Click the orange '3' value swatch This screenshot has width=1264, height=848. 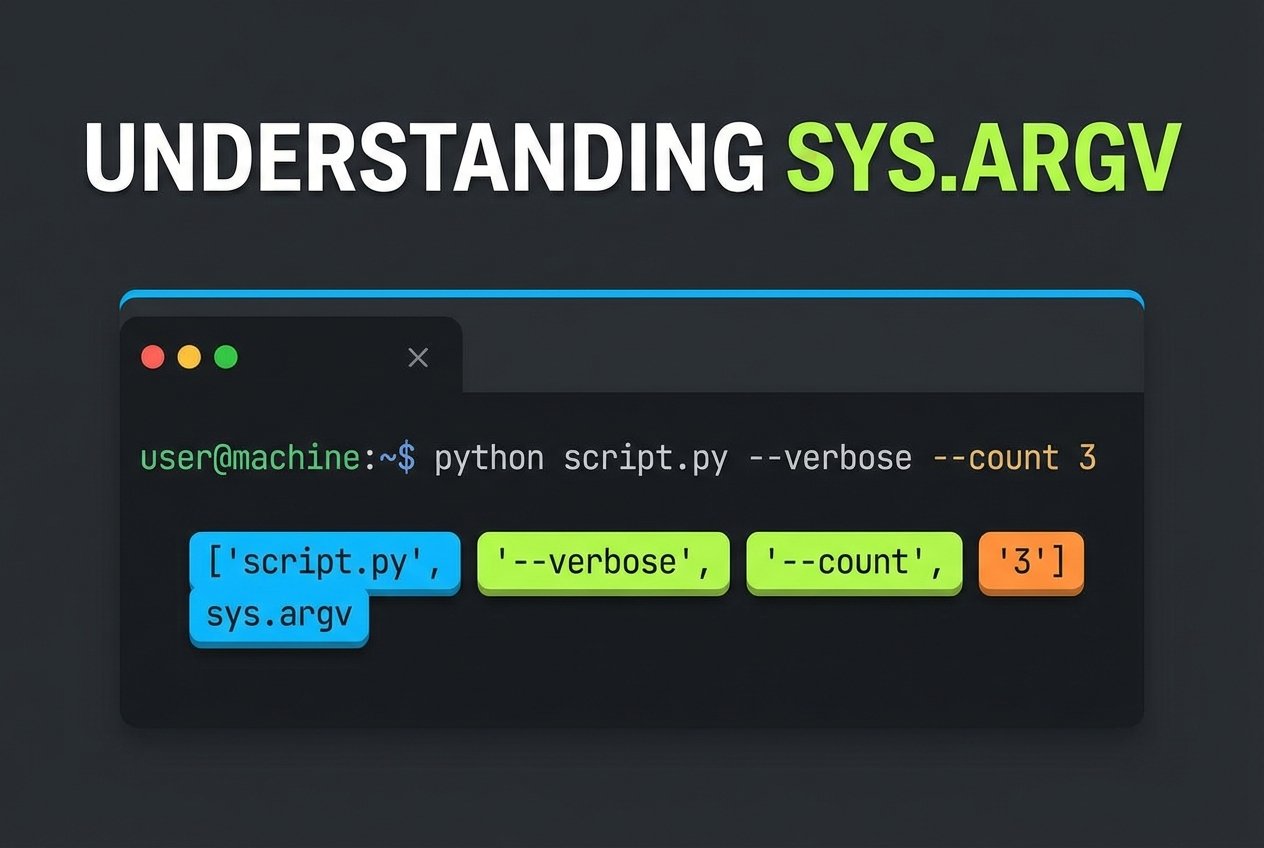(1030, 561)
